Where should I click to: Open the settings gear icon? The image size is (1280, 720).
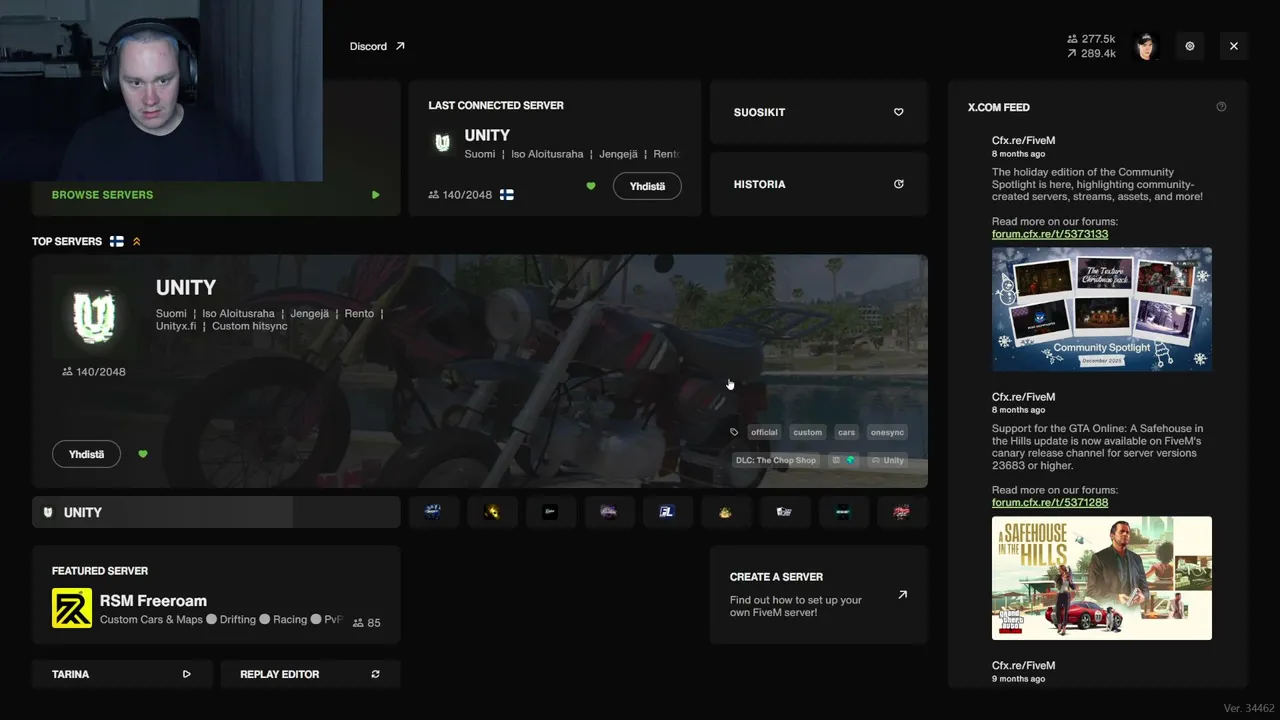point(1190,46)
